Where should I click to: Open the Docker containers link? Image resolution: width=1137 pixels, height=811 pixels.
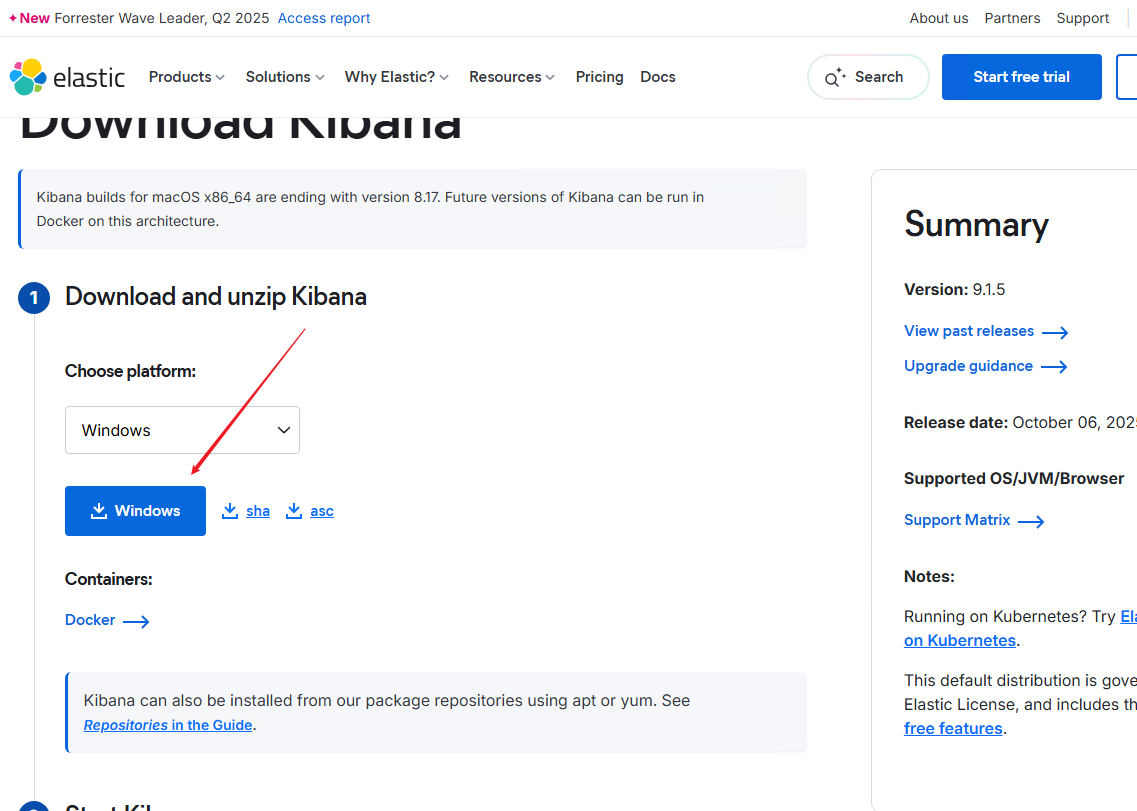[x=90, y=620]
